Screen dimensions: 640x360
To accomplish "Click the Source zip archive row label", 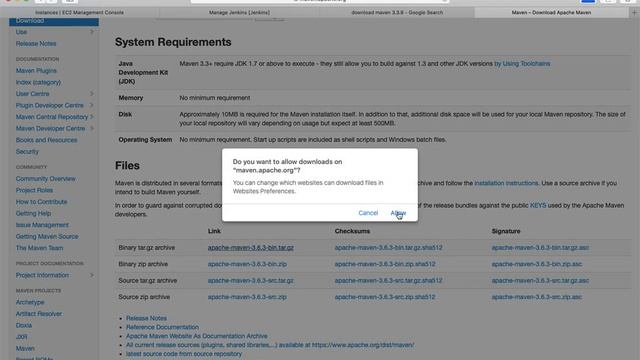I will pyautogui.click(x=144, y=297).
